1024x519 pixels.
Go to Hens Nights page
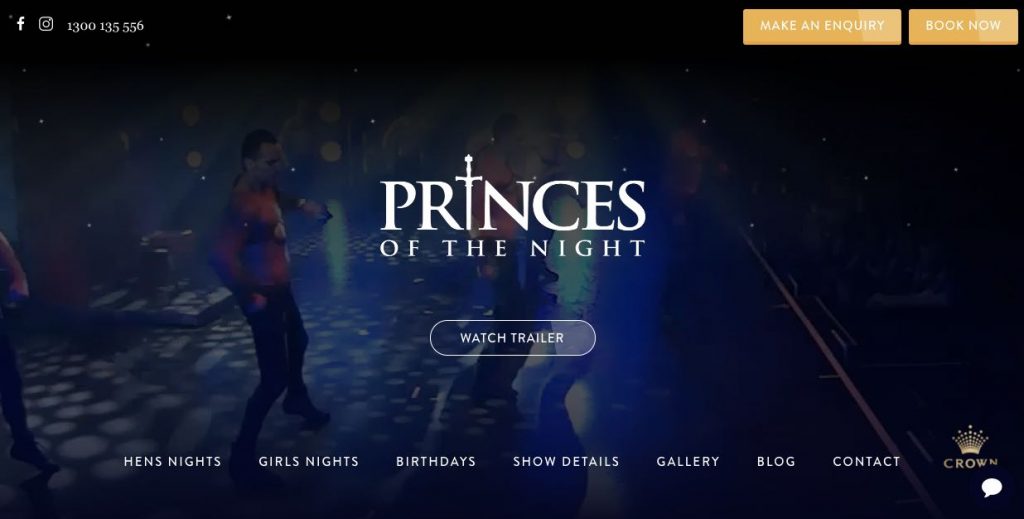pos(172,462)
